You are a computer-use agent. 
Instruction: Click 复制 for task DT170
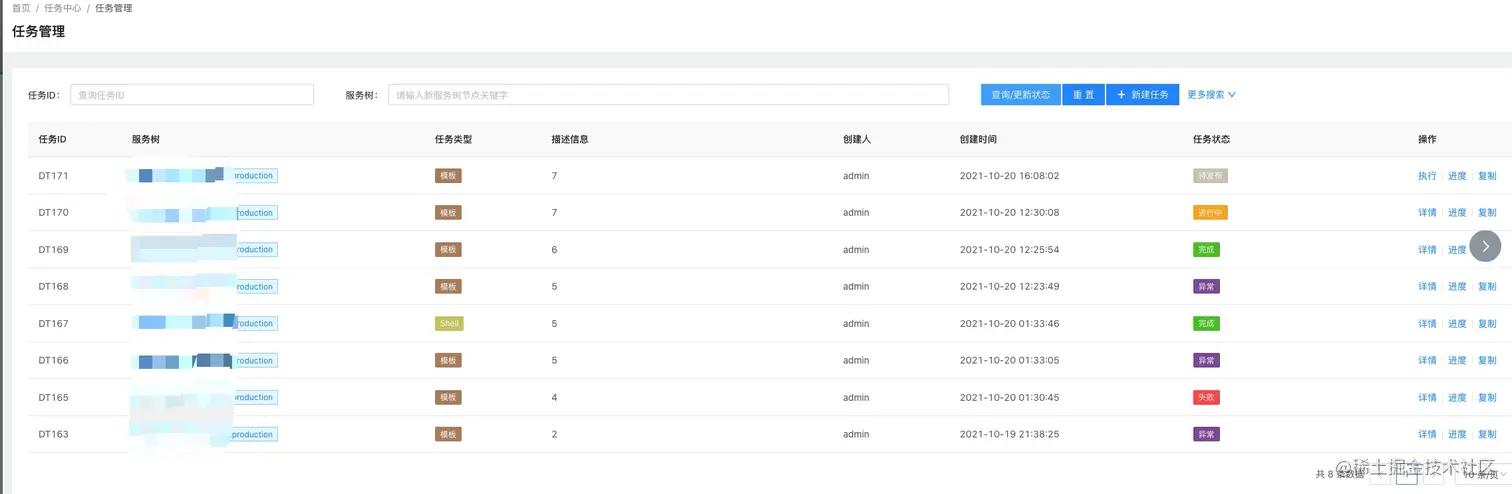click(x=1487, y=213)
